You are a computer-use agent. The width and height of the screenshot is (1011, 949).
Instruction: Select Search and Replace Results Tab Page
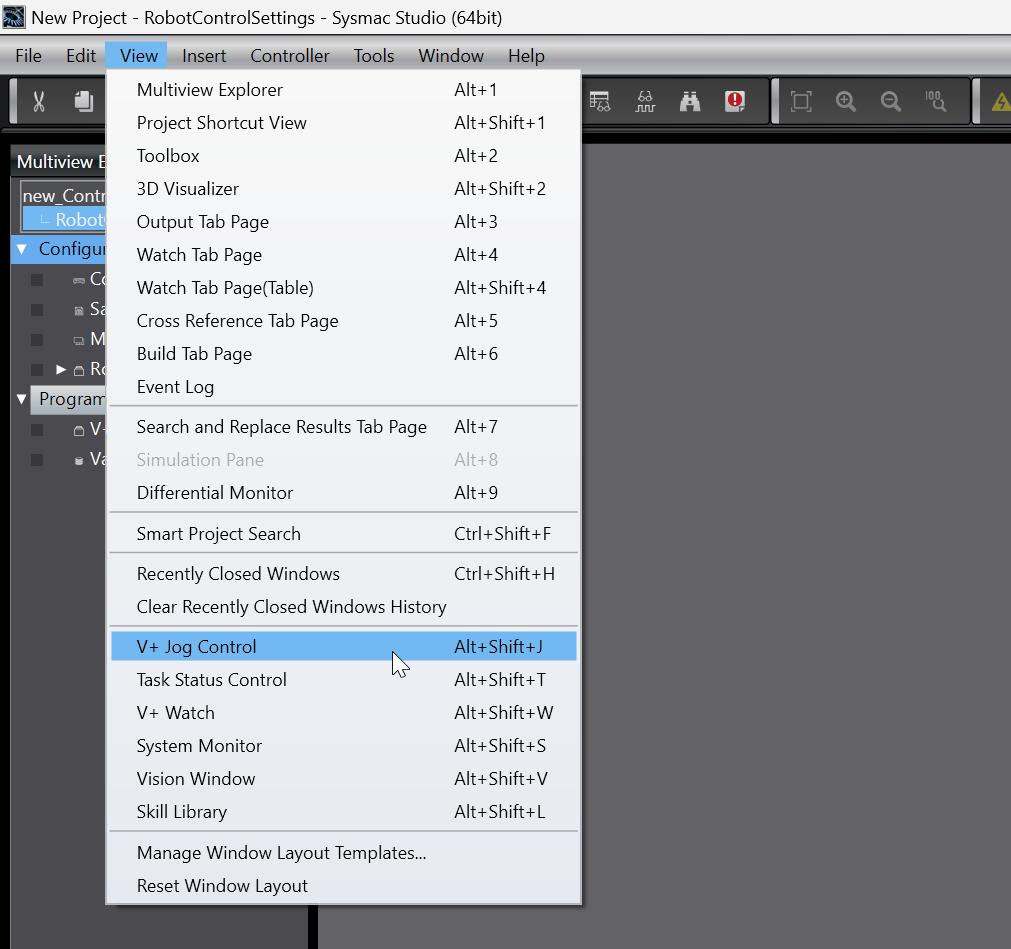pos(344,427)
